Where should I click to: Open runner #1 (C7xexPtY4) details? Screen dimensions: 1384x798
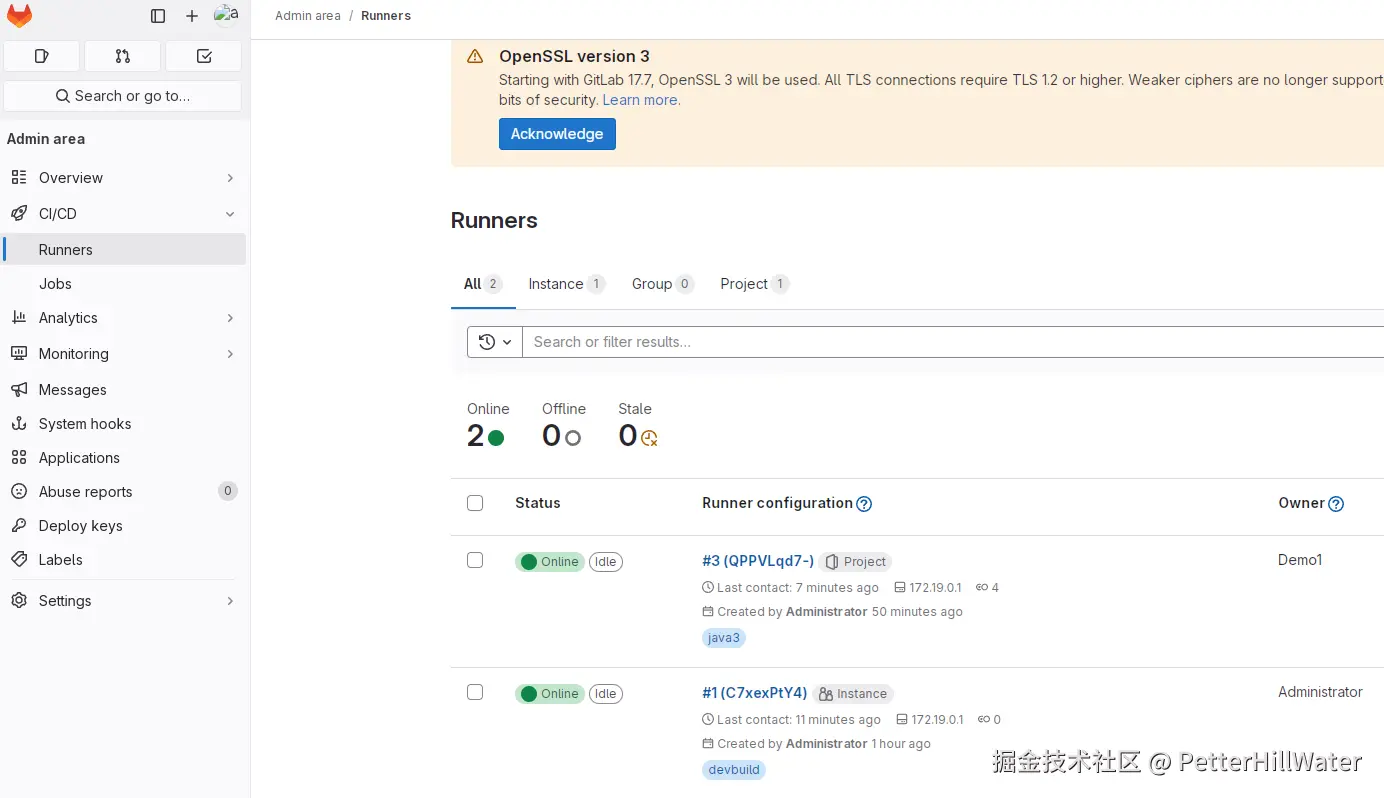(x=754, y=693)
